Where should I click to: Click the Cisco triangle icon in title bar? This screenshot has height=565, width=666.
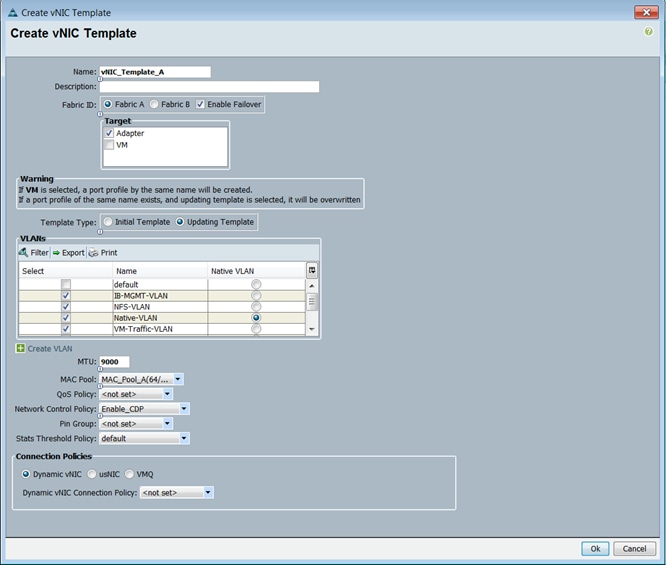(13, 13)
